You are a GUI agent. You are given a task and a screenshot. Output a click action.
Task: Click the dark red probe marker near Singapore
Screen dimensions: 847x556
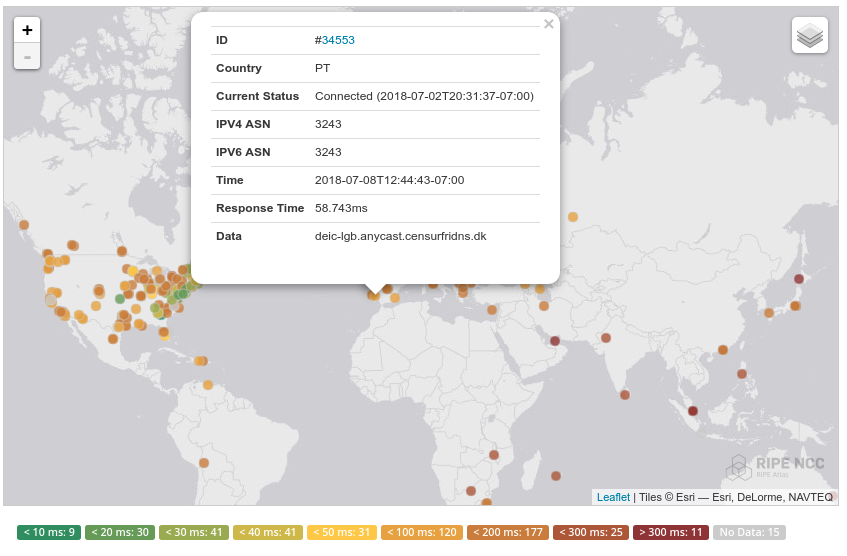coord(693,411)
